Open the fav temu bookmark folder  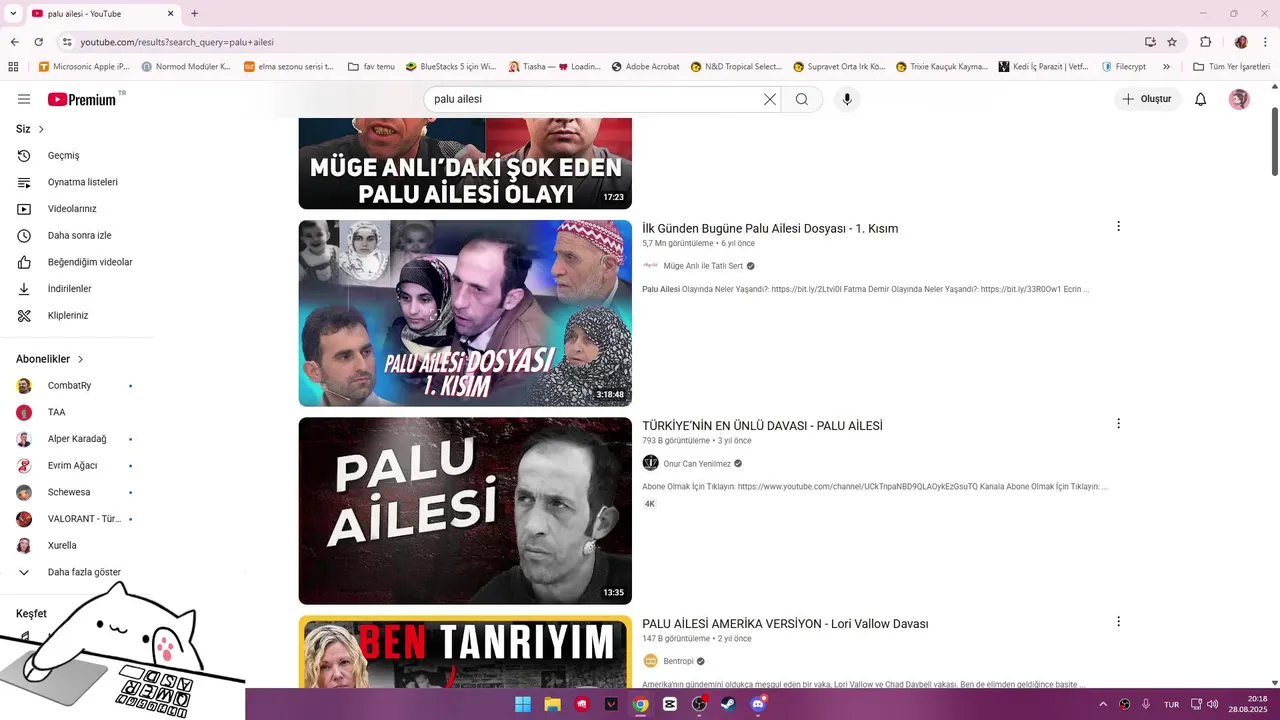tap(371, 67)
